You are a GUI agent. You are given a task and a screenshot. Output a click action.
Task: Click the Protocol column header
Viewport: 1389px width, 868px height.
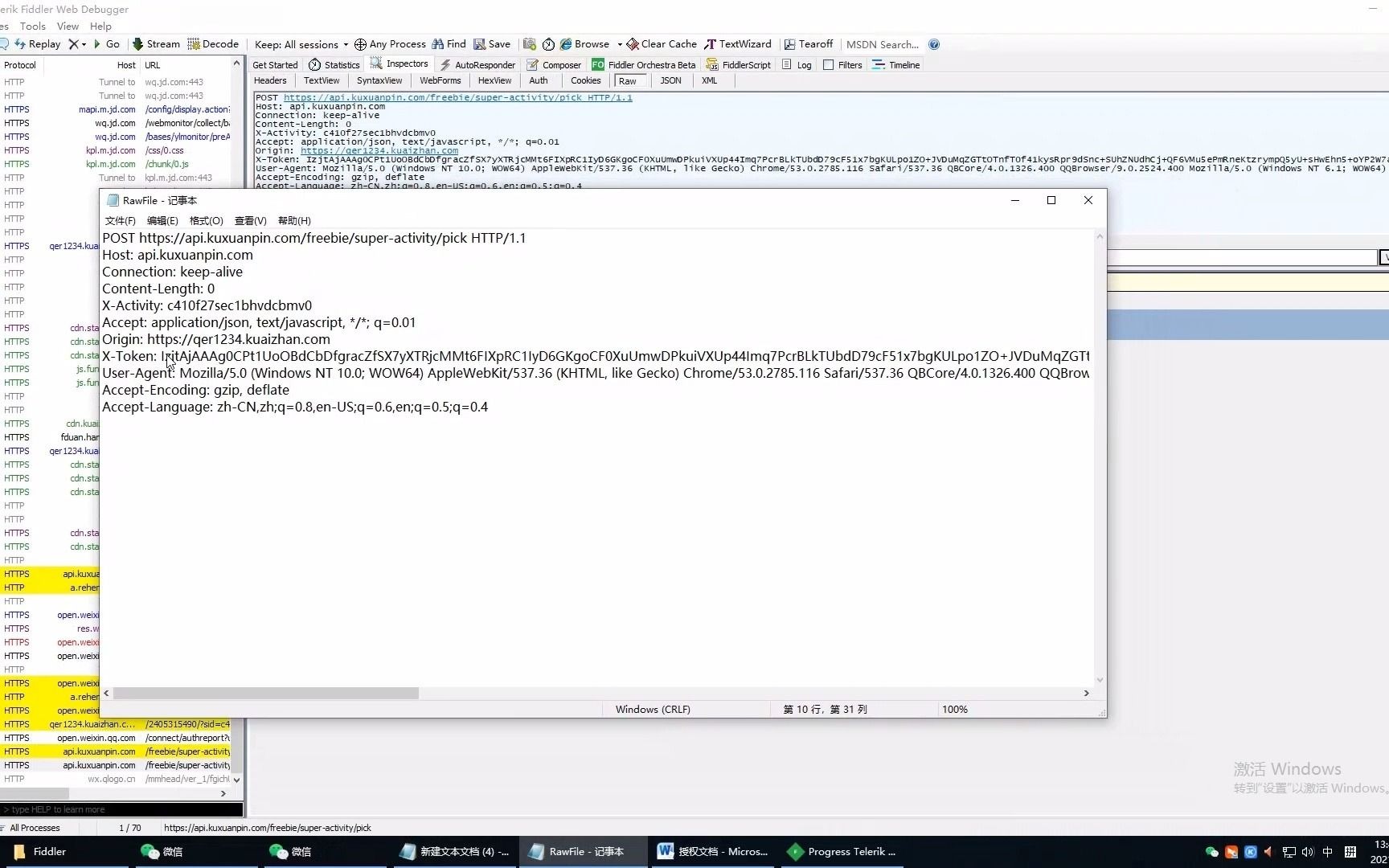20,65
